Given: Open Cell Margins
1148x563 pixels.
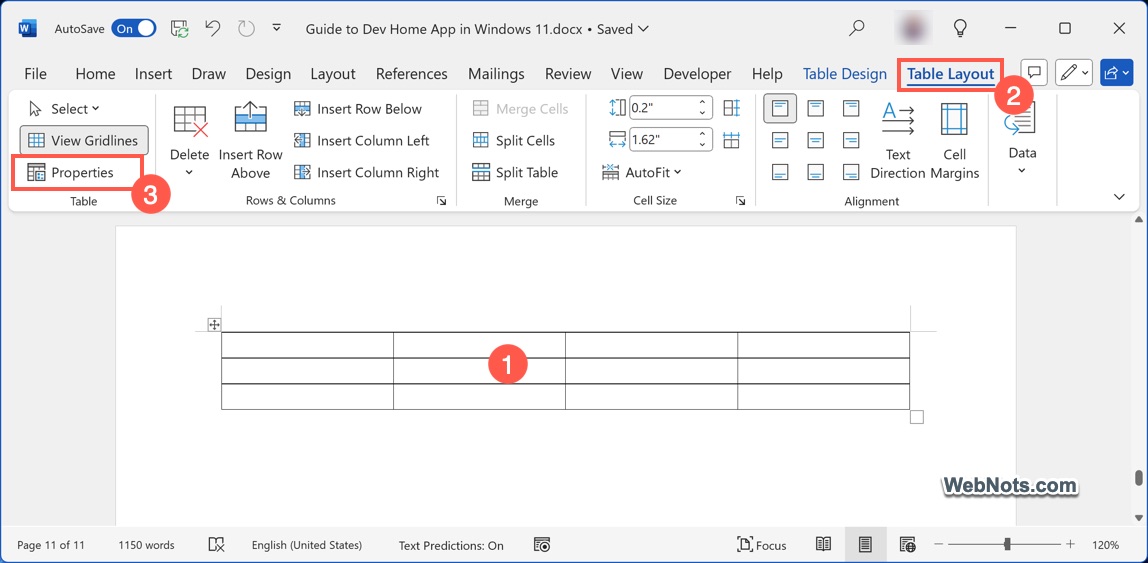Looking at the screenshot, I should pos(955,141).
